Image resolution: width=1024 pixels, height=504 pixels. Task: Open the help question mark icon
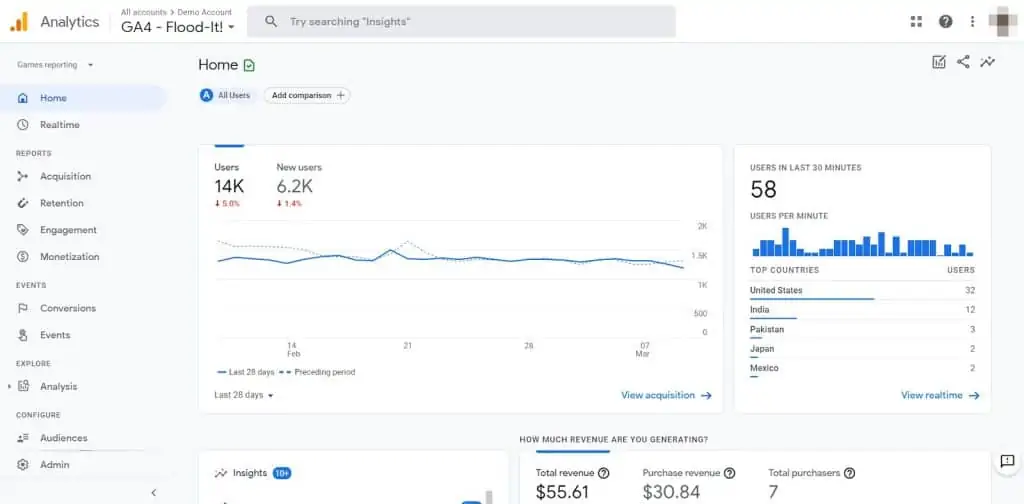pos(946,22)
